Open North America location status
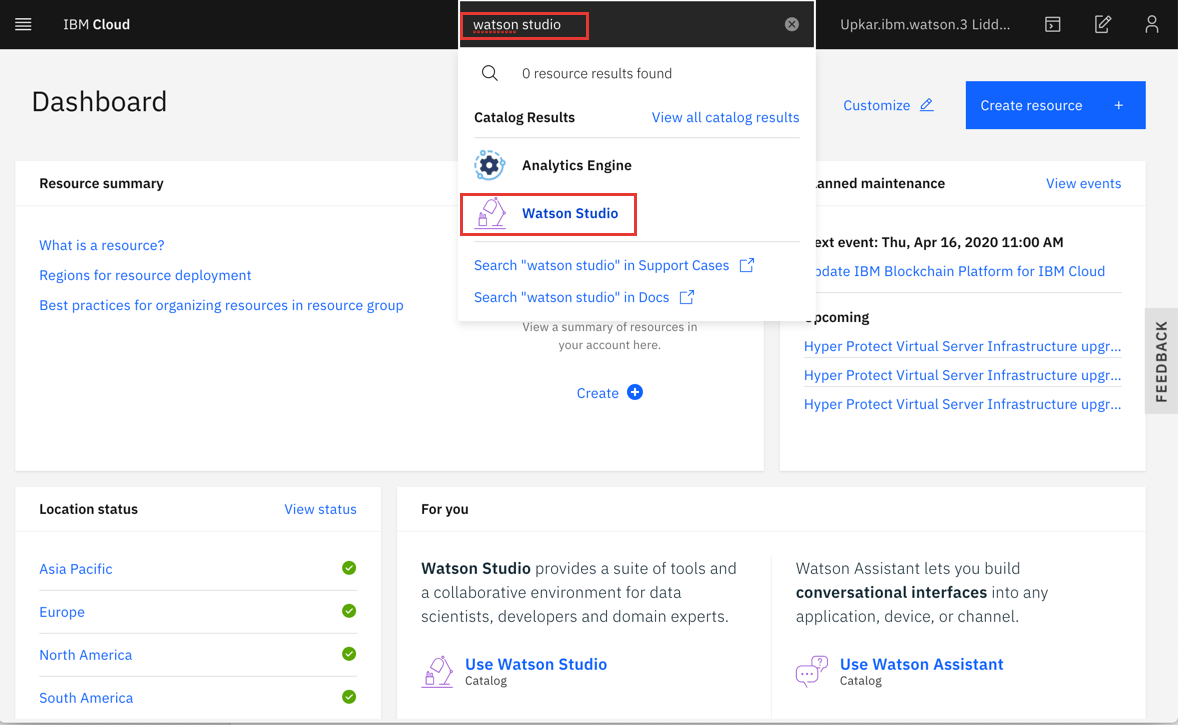The height and width of the screenshot is (725, 1178). coord(86,655)
